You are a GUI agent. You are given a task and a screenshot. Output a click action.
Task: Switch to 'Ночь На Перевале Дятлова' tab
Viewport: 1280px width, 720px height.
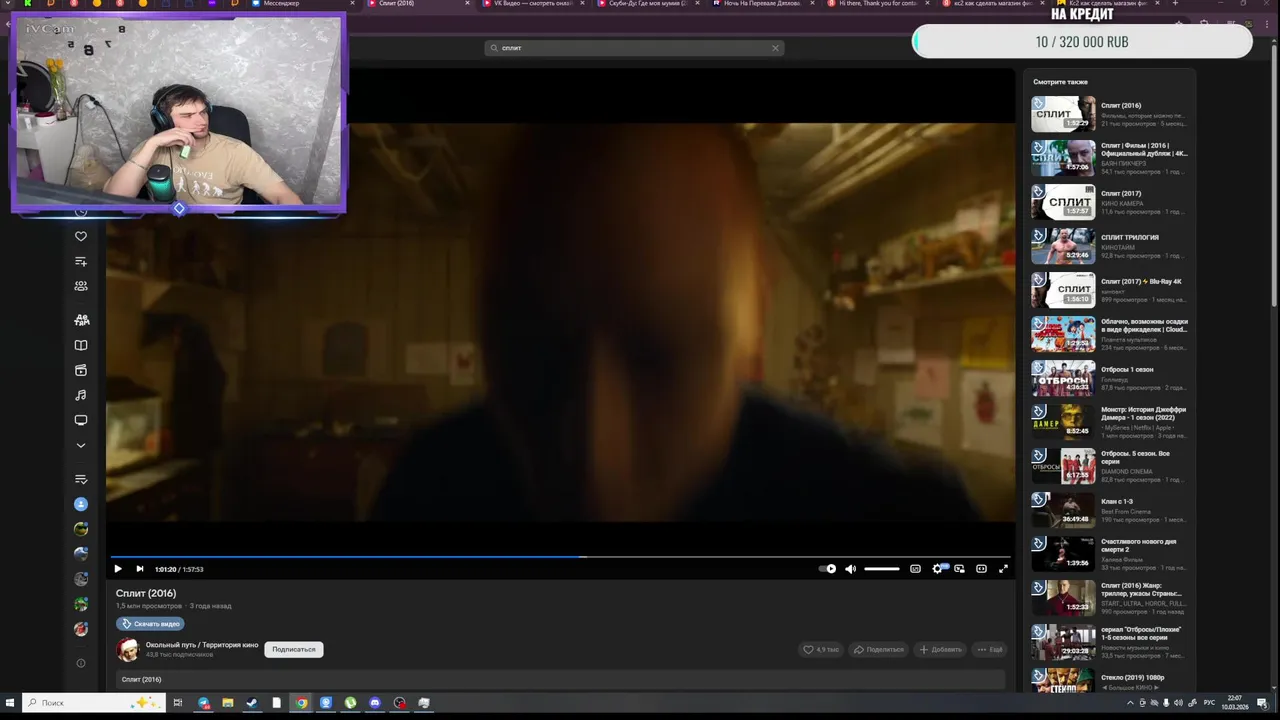(760, 4)
